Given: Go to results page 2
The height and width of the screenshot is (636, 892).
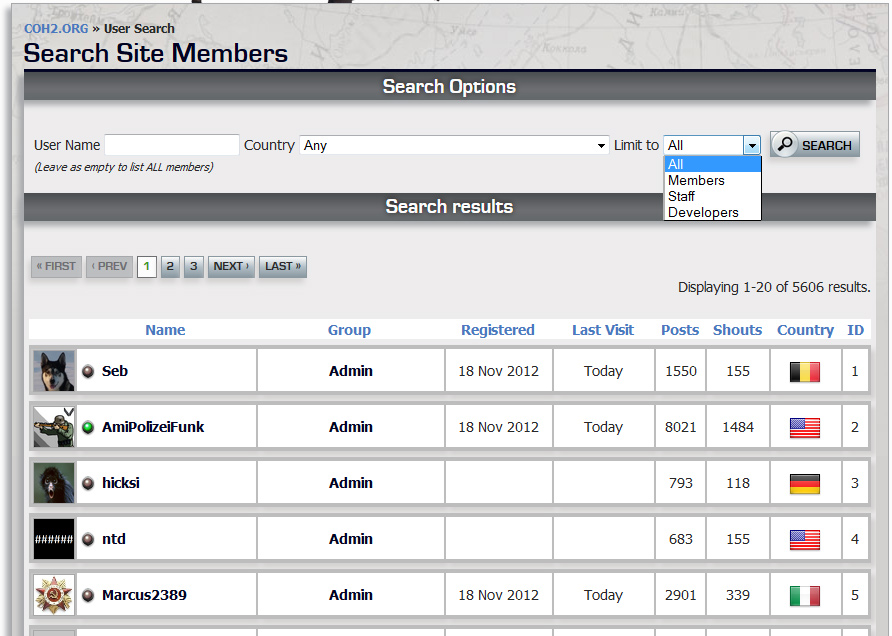Looking at the screenshot, I should (170, 267).
